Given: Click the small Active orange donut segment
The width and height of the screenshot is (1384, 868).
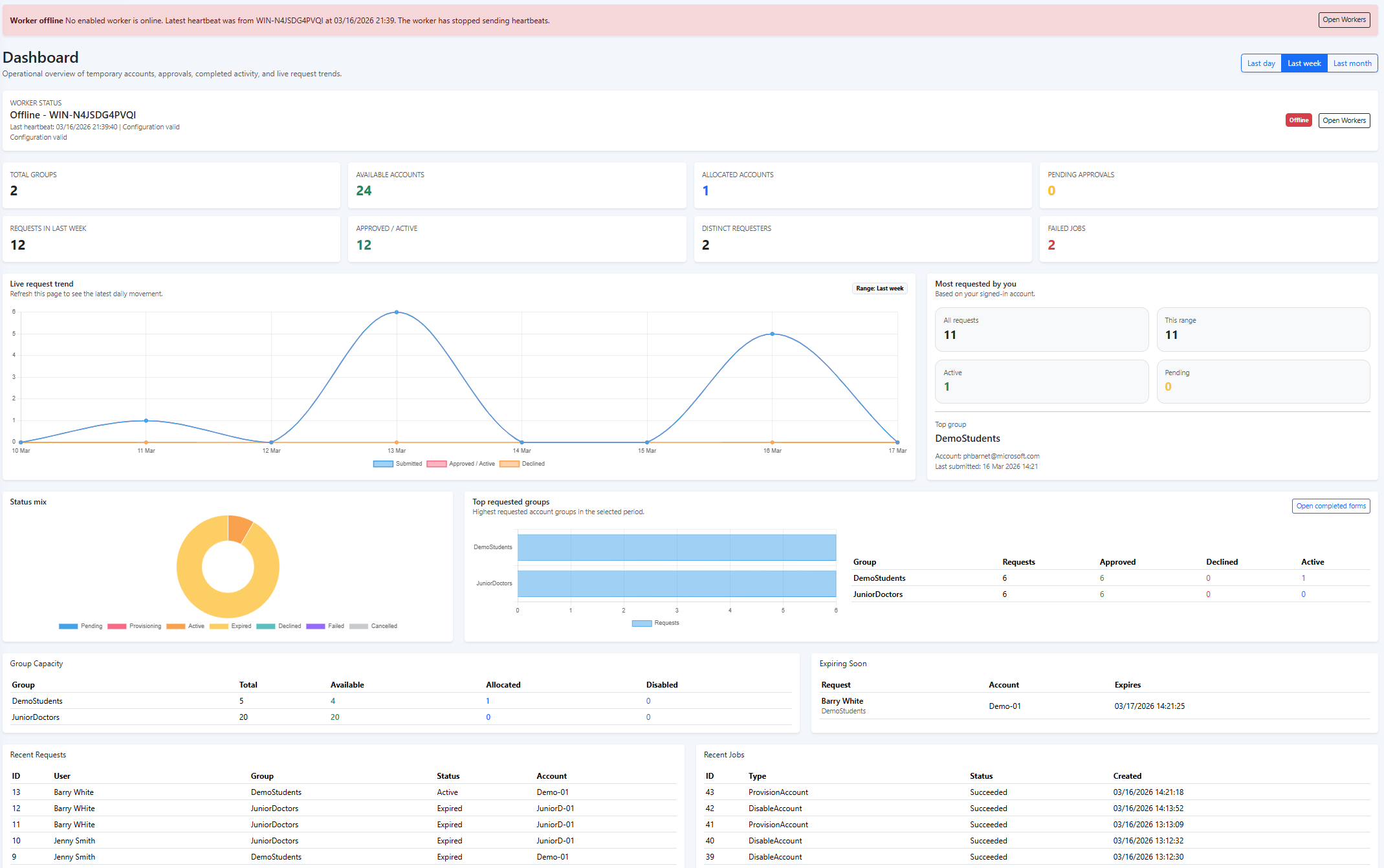Looking at the screenshot, I should point(239,528).
